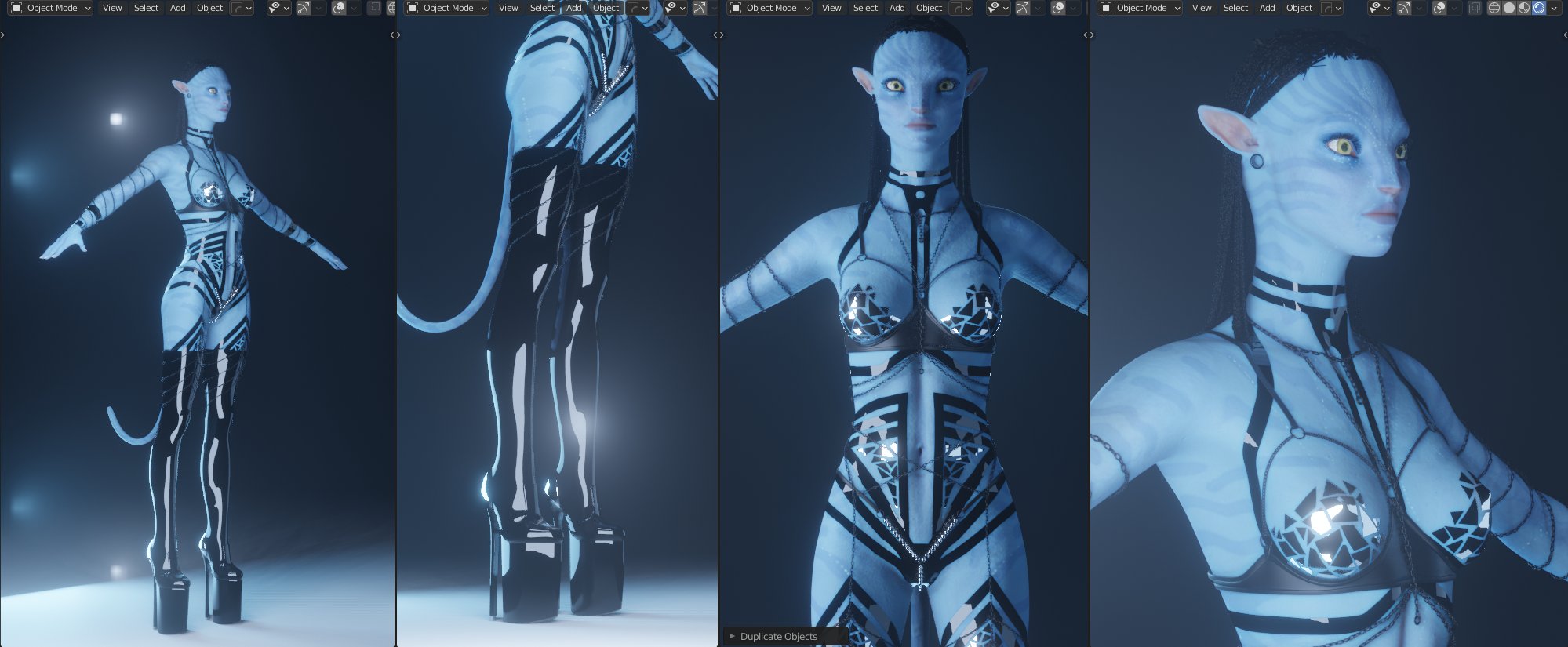Viewport: 1568px width, 647px height.
Task: Open Select menu in full-body viewport
Action: (x=146, y=8)
